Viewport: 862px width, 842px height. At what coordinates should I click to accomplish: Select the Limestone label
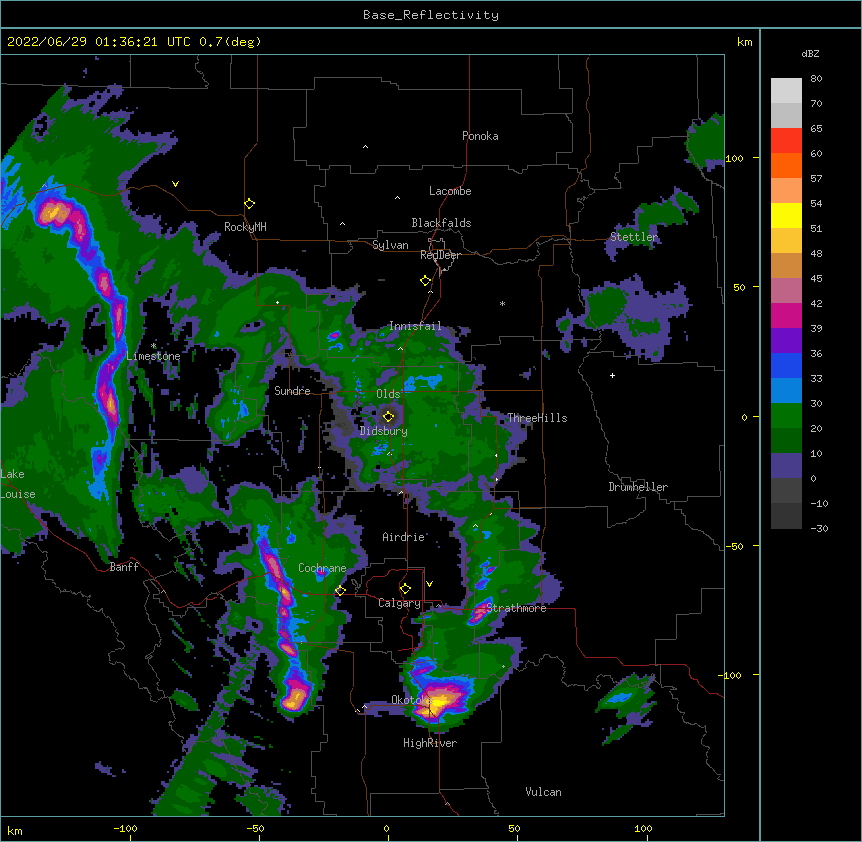(x=153, y=356)
